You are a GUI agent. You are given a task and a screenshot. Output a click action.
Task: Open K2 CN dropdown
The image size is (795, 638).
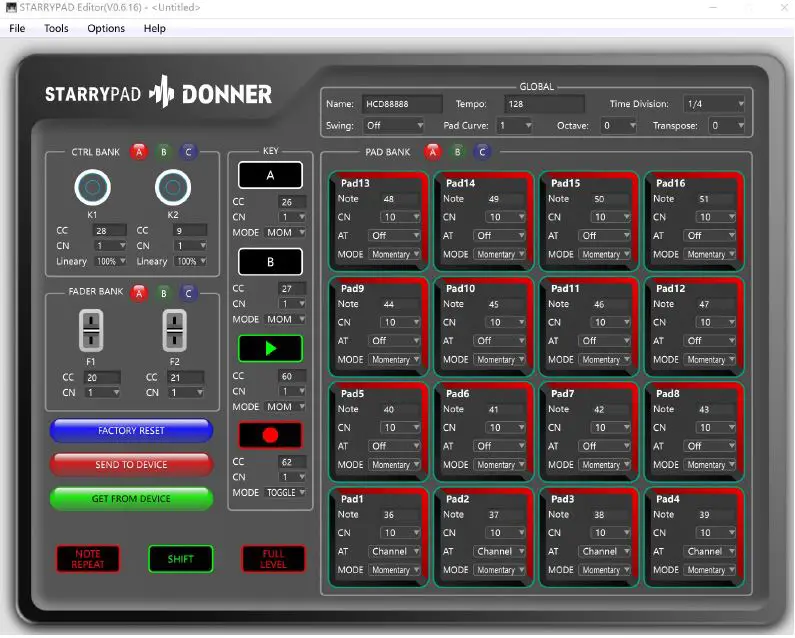pyautogui.click(x=190, y=245)
